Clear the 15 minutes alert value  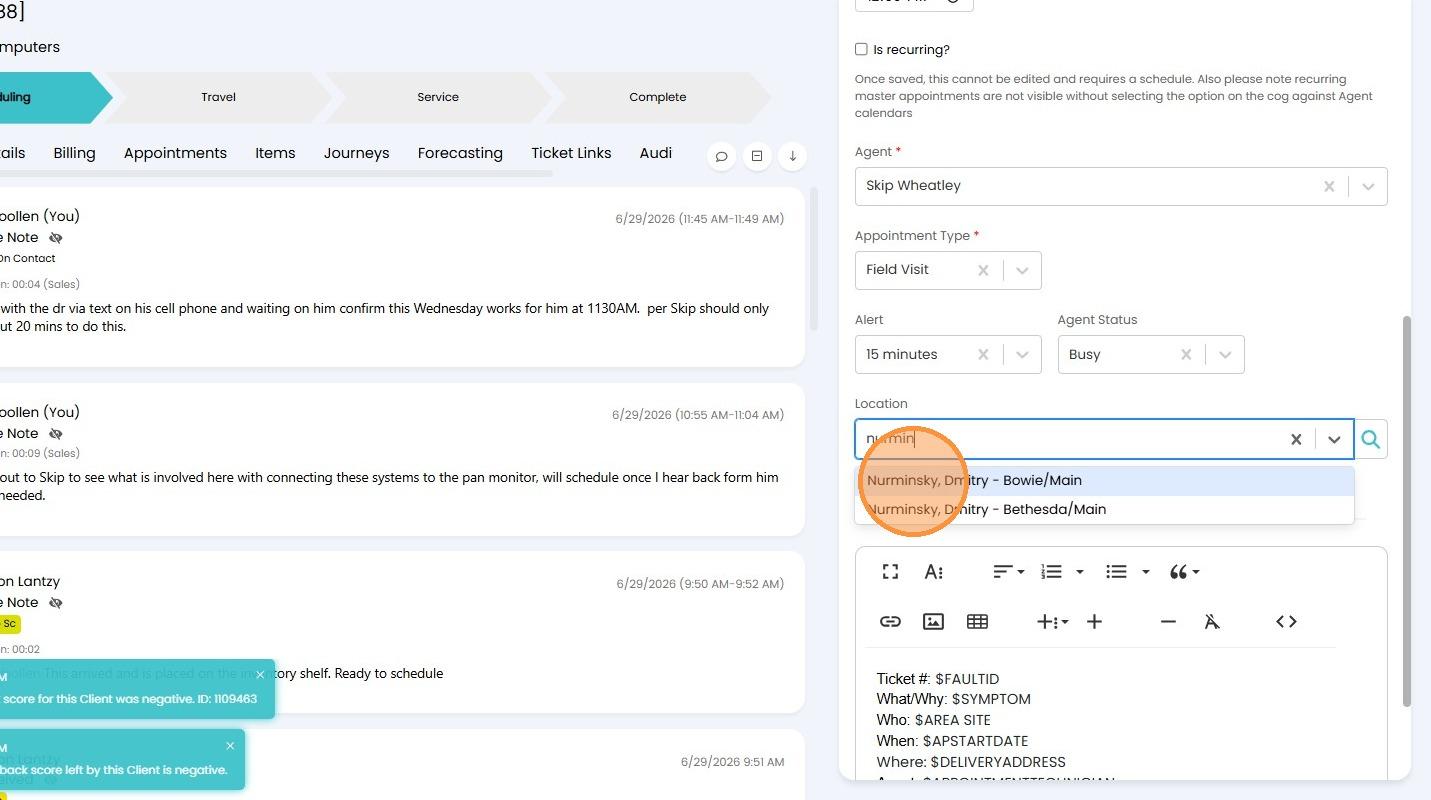(983, 354)
